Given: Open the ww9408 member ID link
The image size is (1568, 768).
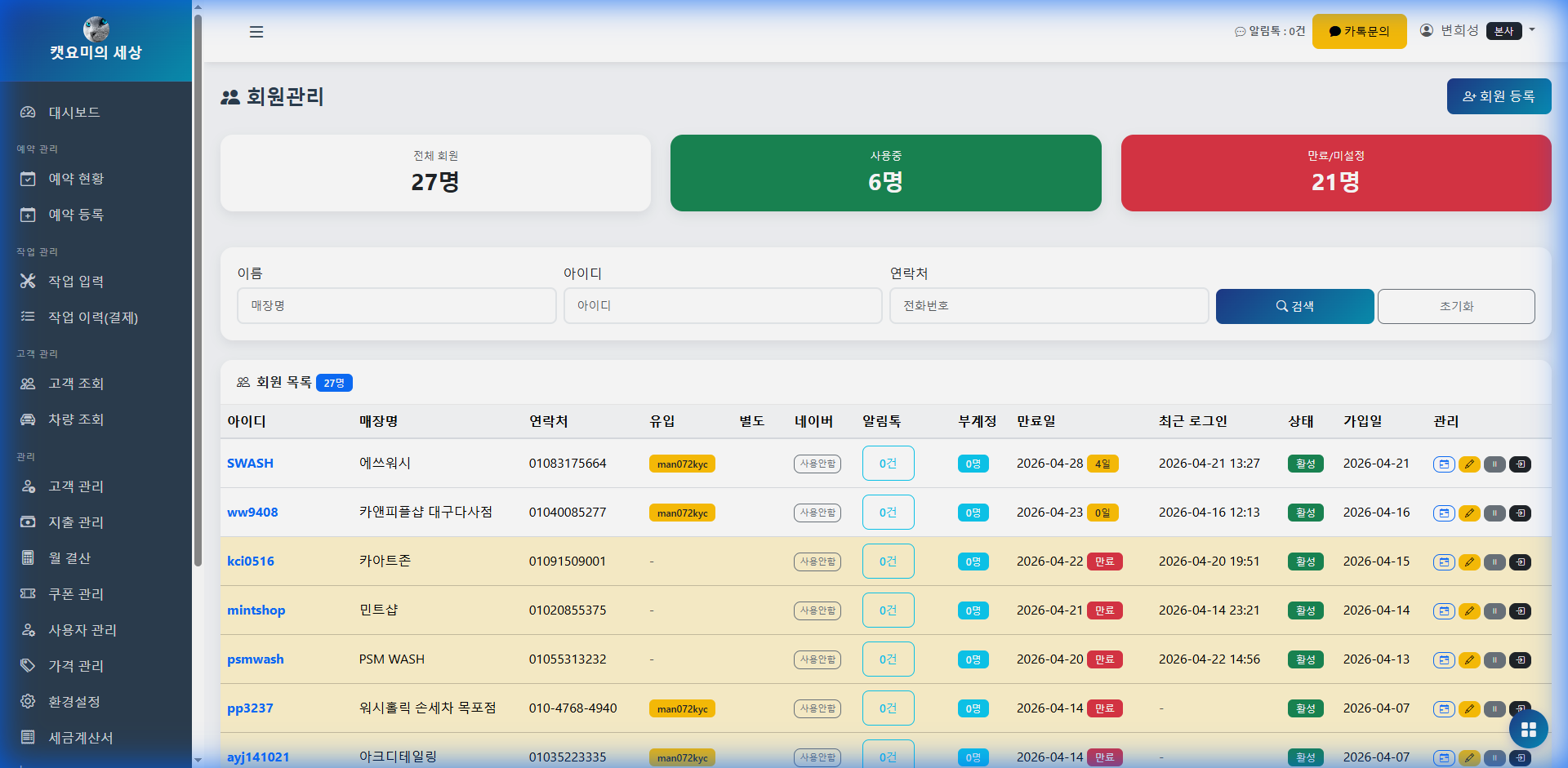Looking at the screenshot, I should point(252,513).
